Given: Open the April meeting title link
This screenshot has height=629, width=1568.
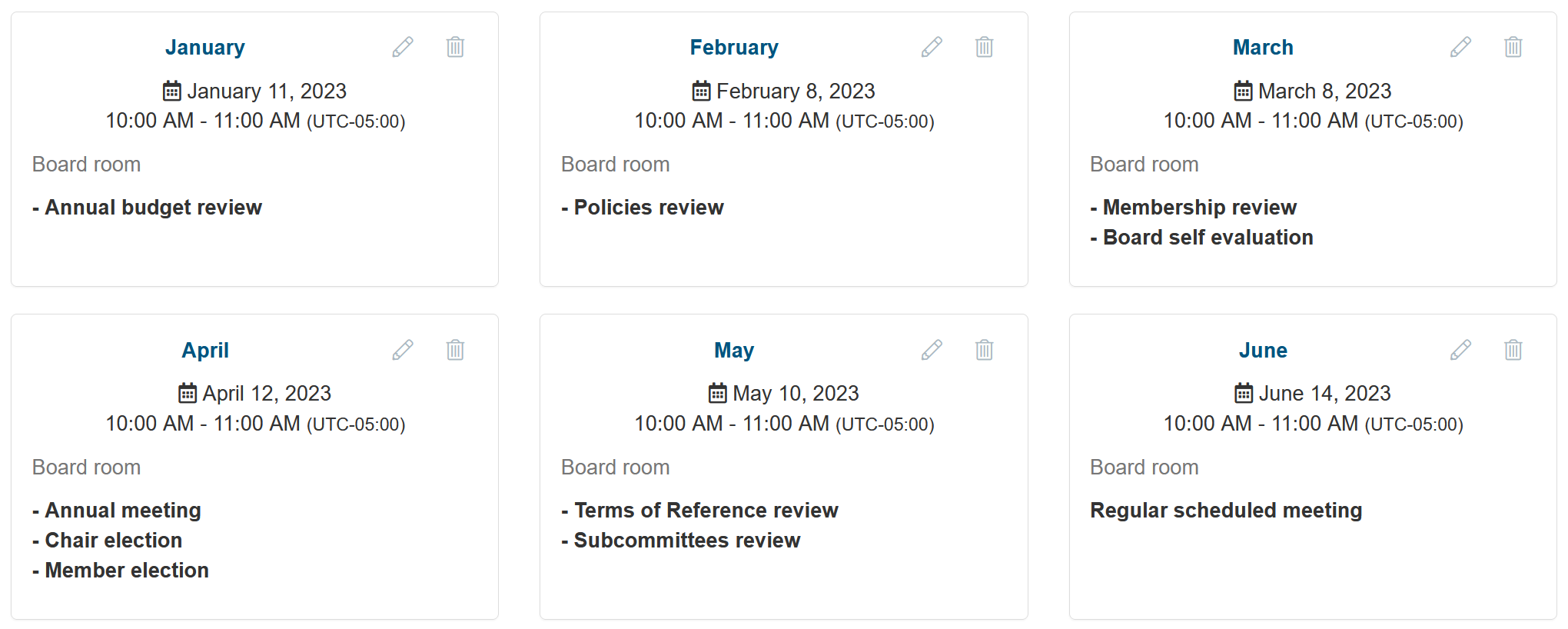Looking at the screenshot, I should (x=205, y=351).
